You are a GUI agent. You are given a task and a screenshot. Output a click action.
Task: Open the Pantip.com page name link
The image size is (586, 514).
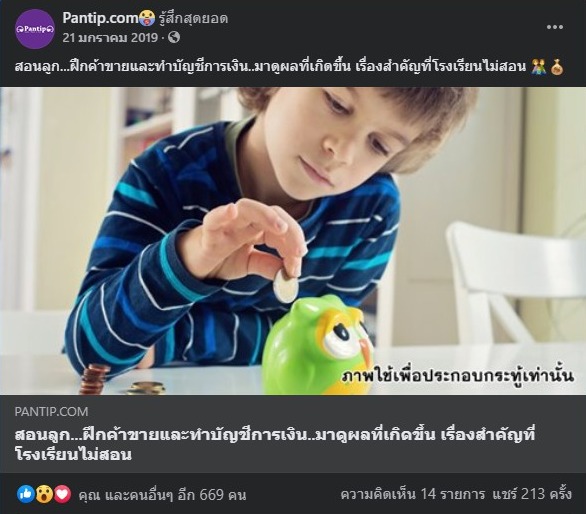101,18
